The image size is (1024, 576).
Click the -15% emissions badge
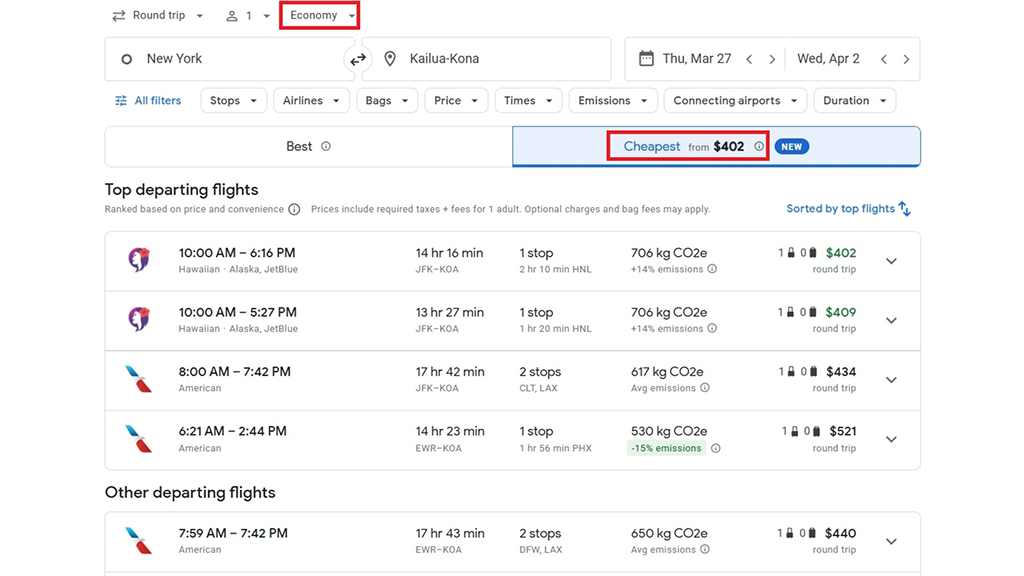[x=666, y=448]
